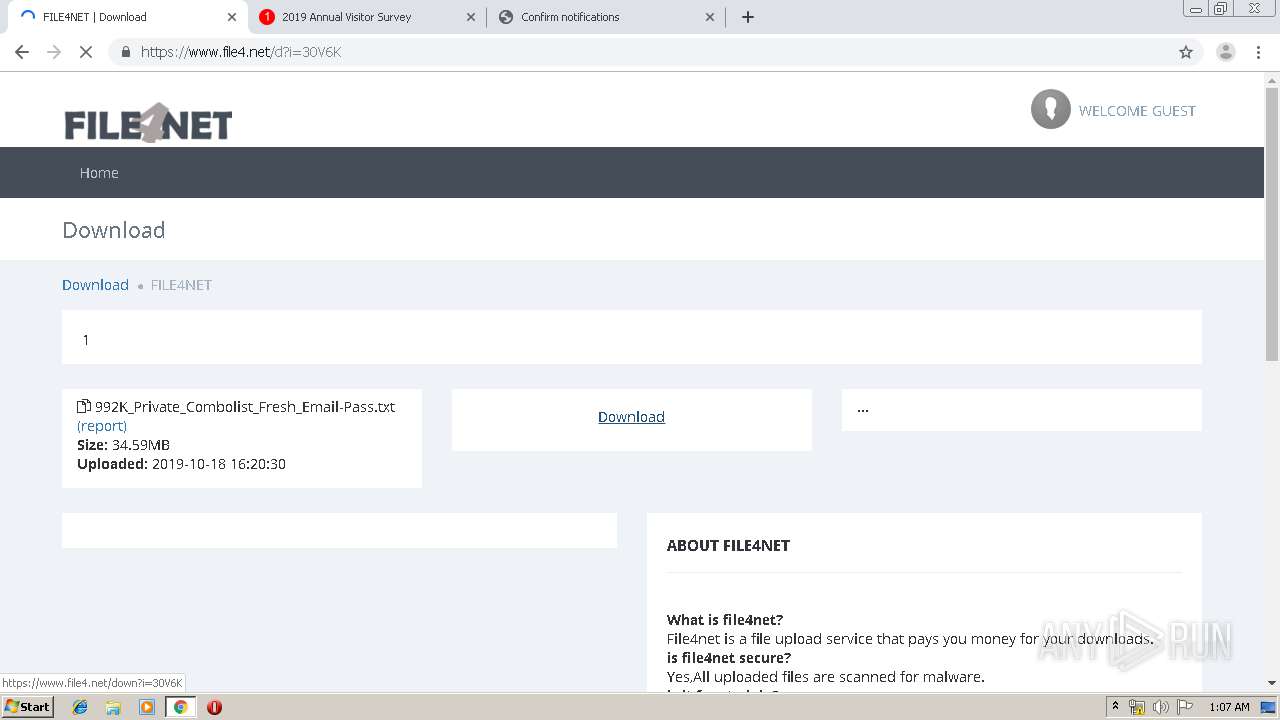Close the FILE4NET | Download tab

[x=232, y=17]
